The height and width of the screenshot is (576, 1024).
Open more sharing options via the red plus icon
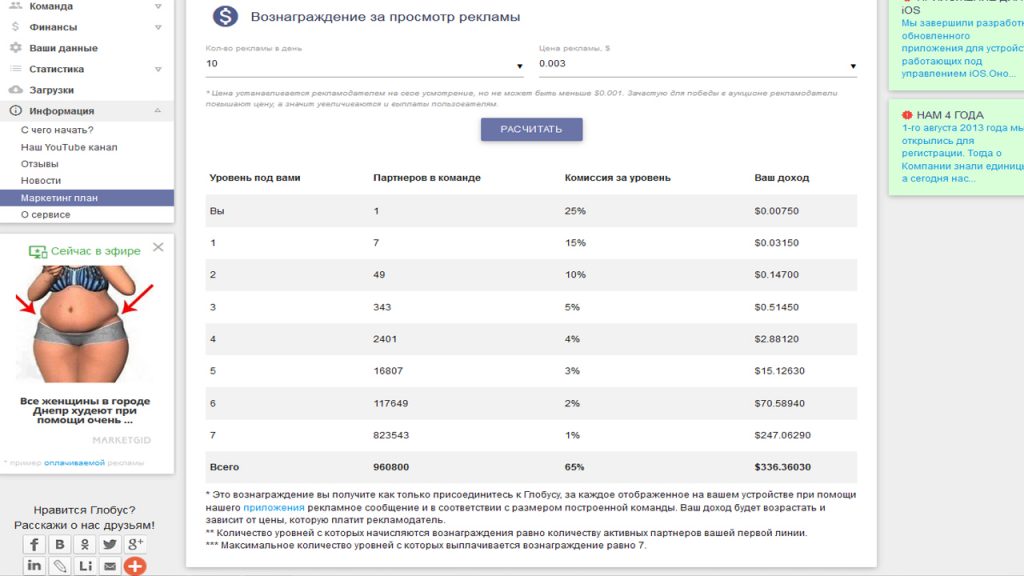click(135, 566)
